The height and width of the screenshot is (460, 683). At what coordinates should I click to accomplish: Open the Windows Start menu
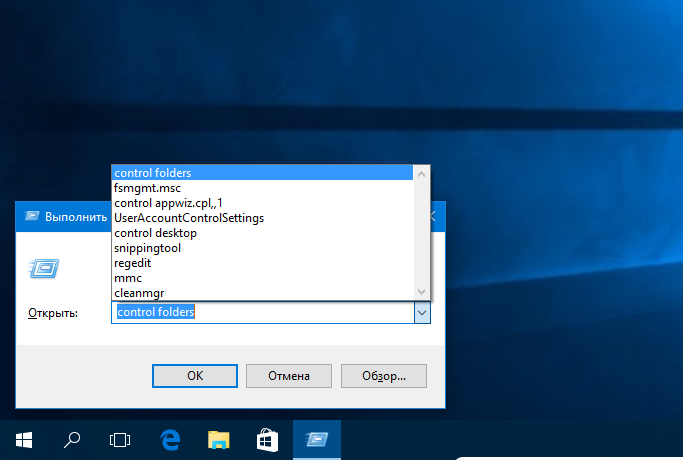click(24, 440)
